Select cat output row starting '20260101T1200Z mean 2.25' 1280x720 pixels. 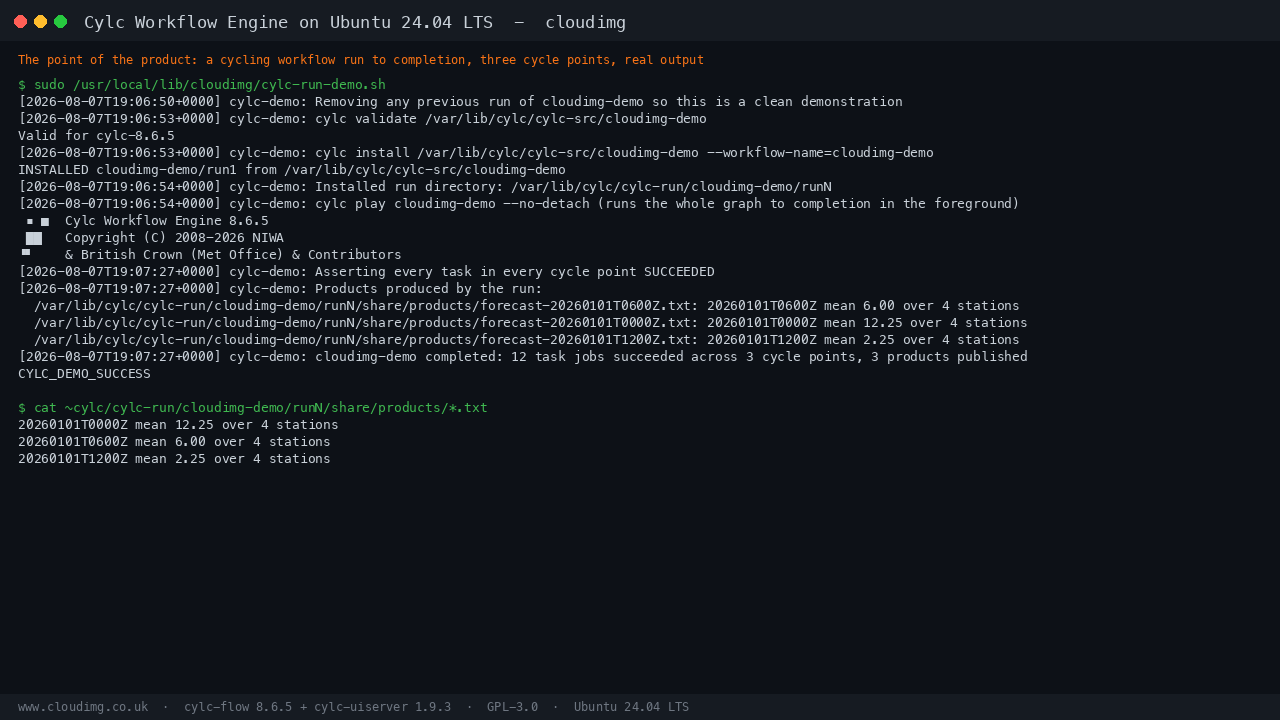174,459
